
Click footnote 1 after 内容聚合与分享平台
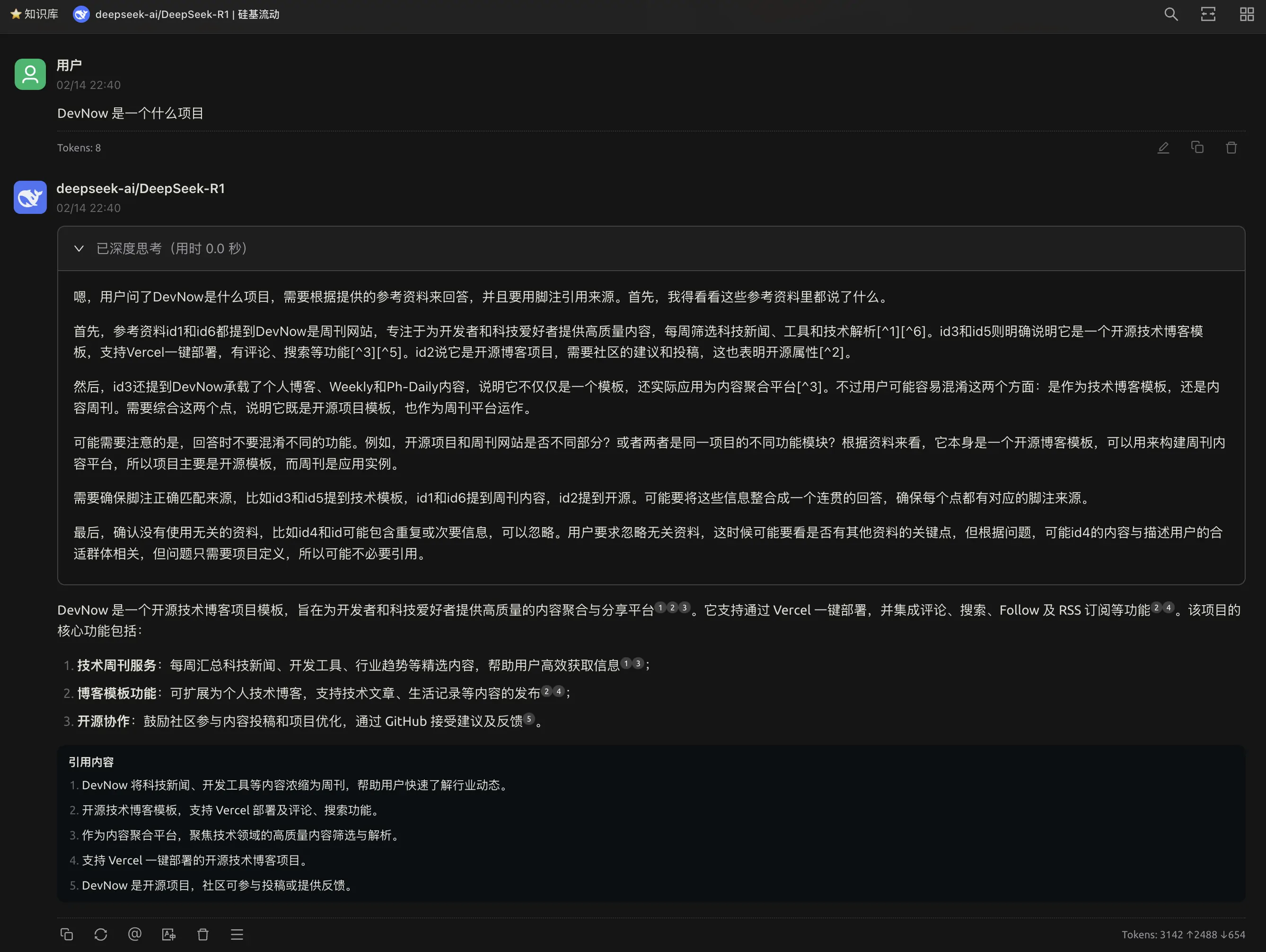(660, 608)
